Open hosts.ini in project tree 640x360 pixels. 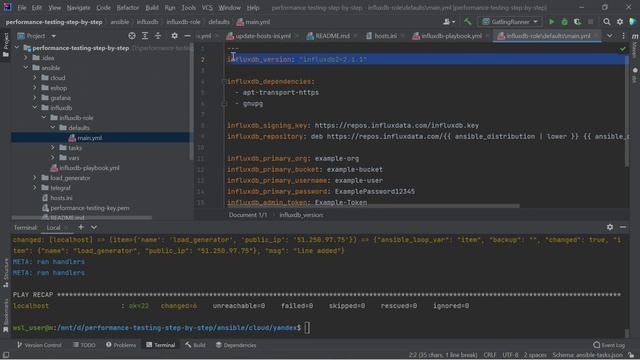coord(61,198)
